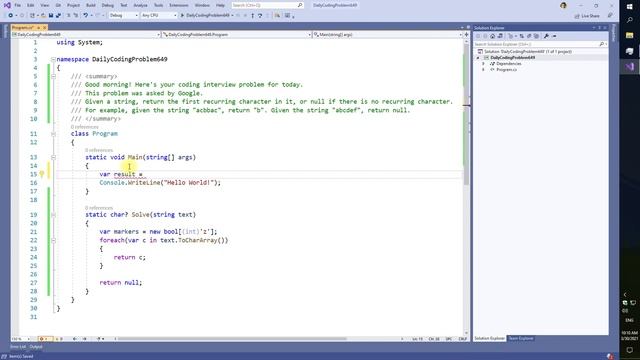Expand the Program.cs node

(x=483, y=70)
